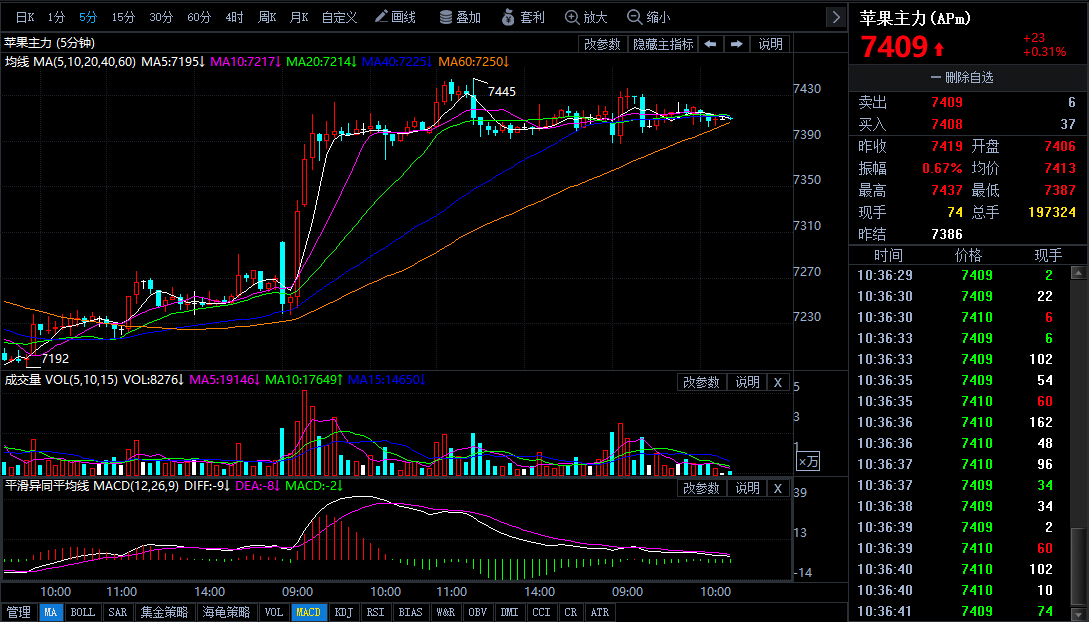
Task: Click 改参数 button for main chart
Action: [x=601, y=44]
